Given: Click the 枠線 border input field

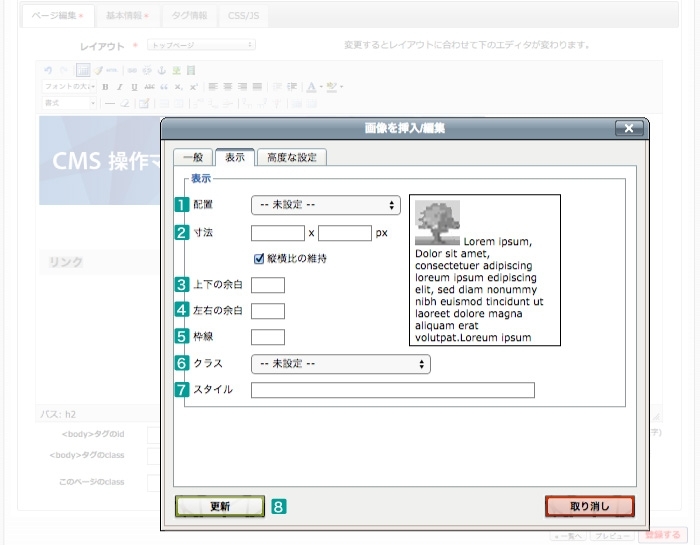Looking at the screenshot, I should click(268, 337).
